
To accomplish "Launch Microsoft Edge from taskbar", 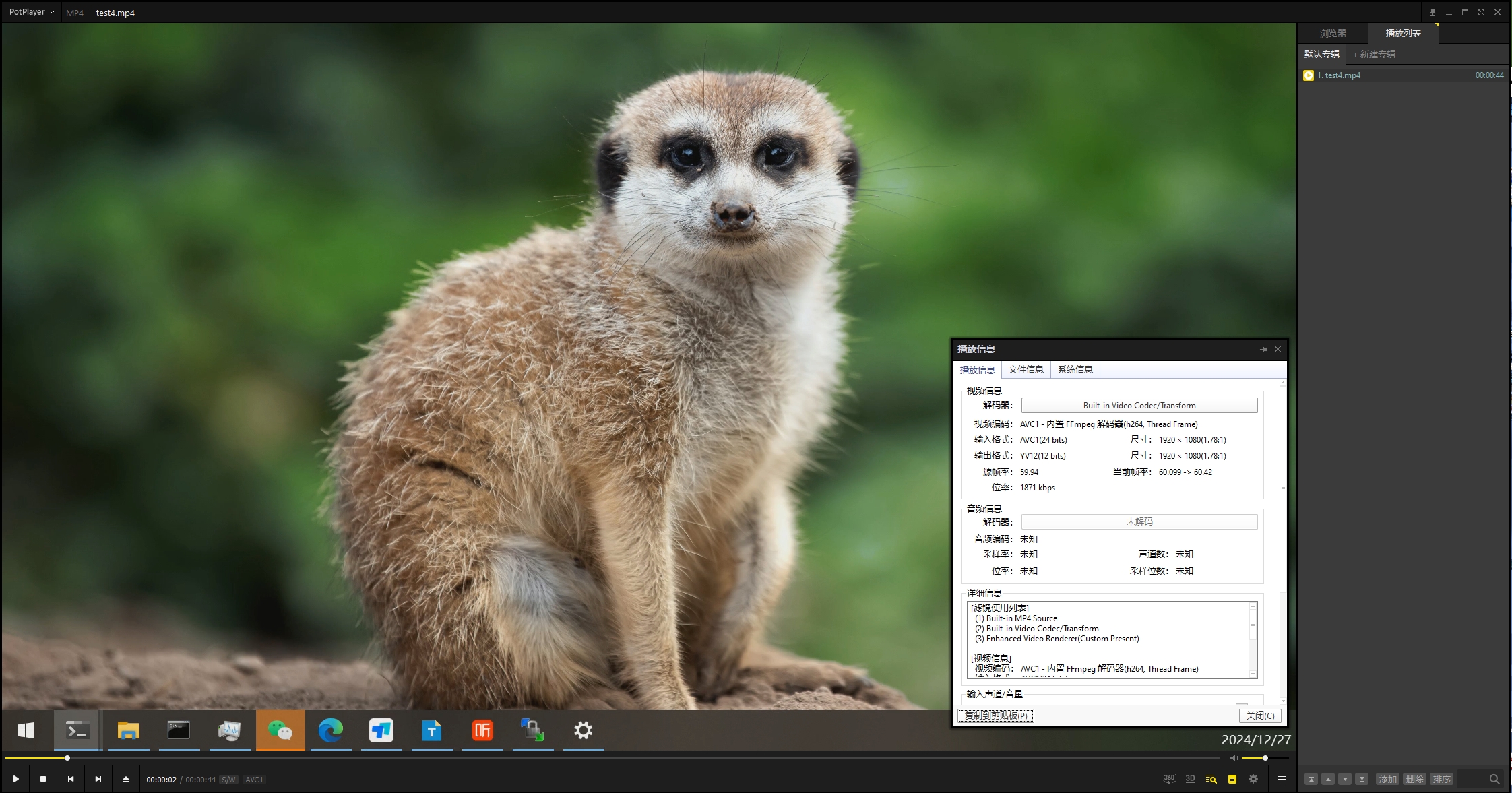I will 331,730.
